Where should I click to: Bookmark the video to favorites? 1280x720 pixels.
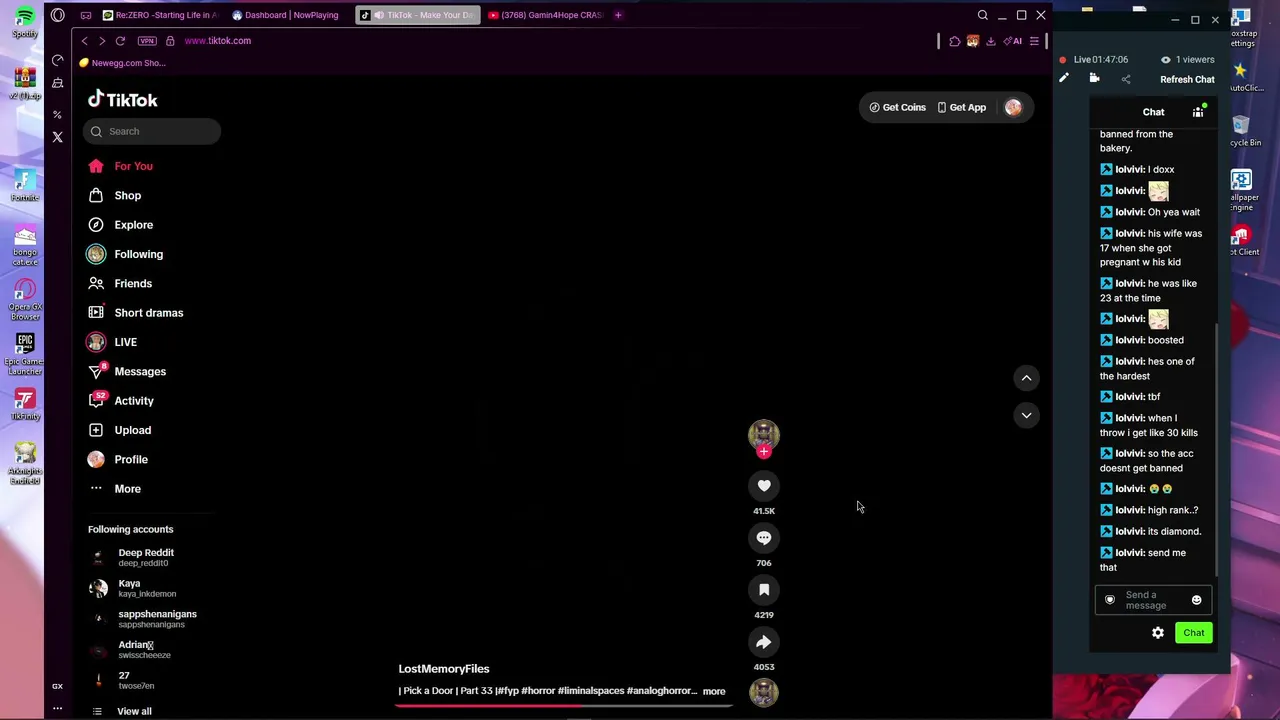tap(764, 590)
